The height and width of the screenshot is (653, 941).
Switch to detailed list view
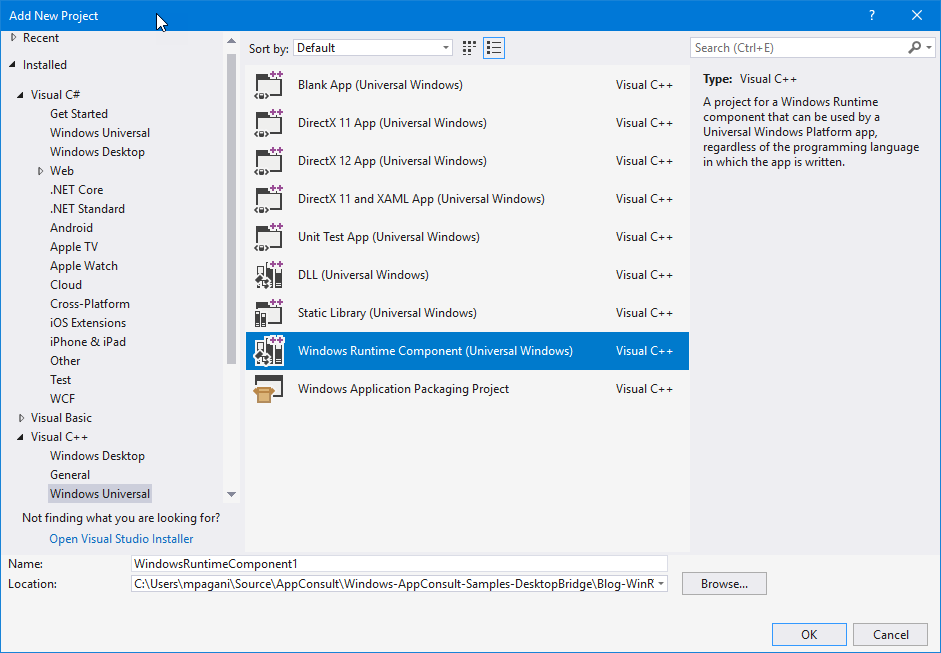492,47
